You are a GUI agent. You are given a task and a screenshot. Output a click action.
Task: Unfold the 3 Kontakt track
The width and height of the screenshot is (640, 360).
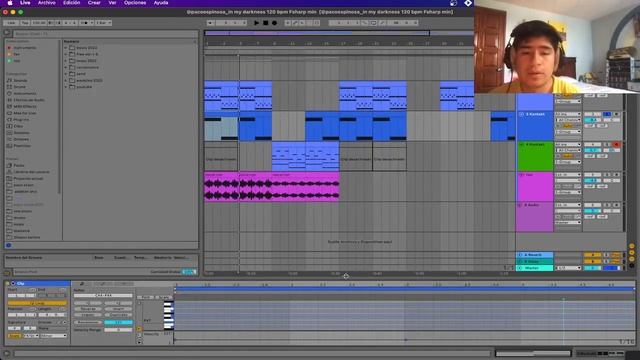[x=521, y=114]
